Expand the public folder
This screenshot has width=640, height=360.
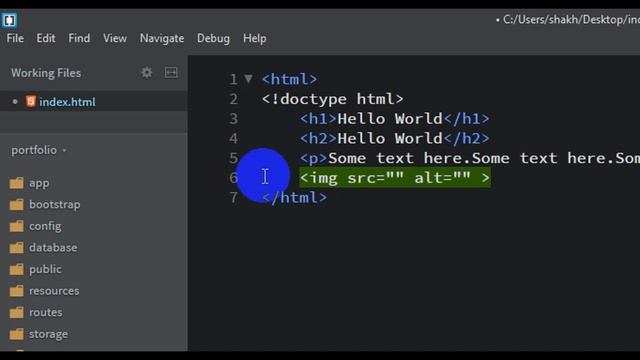click(45, 269)
